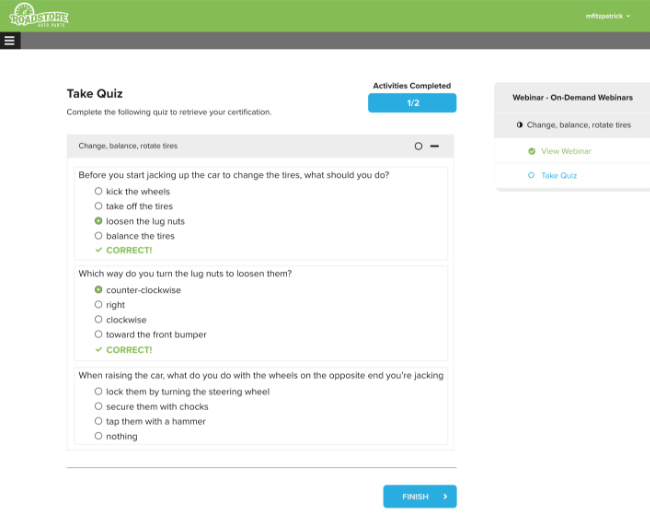Click the circle status icon in quiz header
Viewport: 650px width, 525px height.
coord(418,146)
